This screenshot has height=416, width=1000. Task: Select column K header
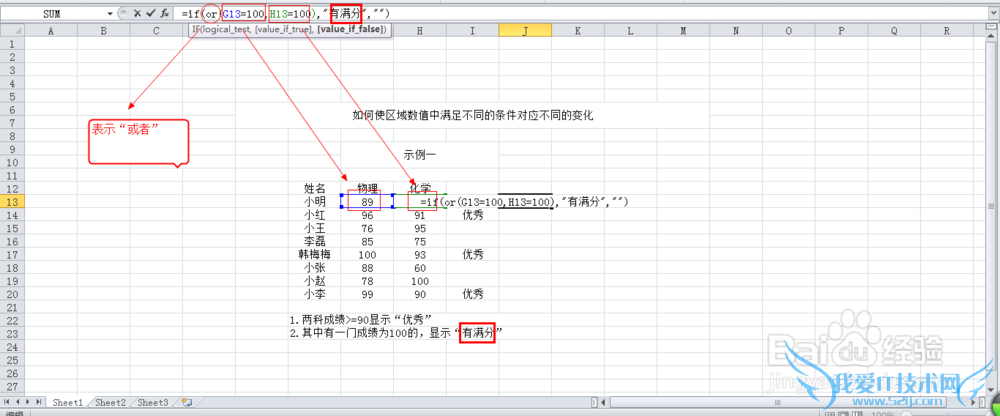click(x=578, y=30)
